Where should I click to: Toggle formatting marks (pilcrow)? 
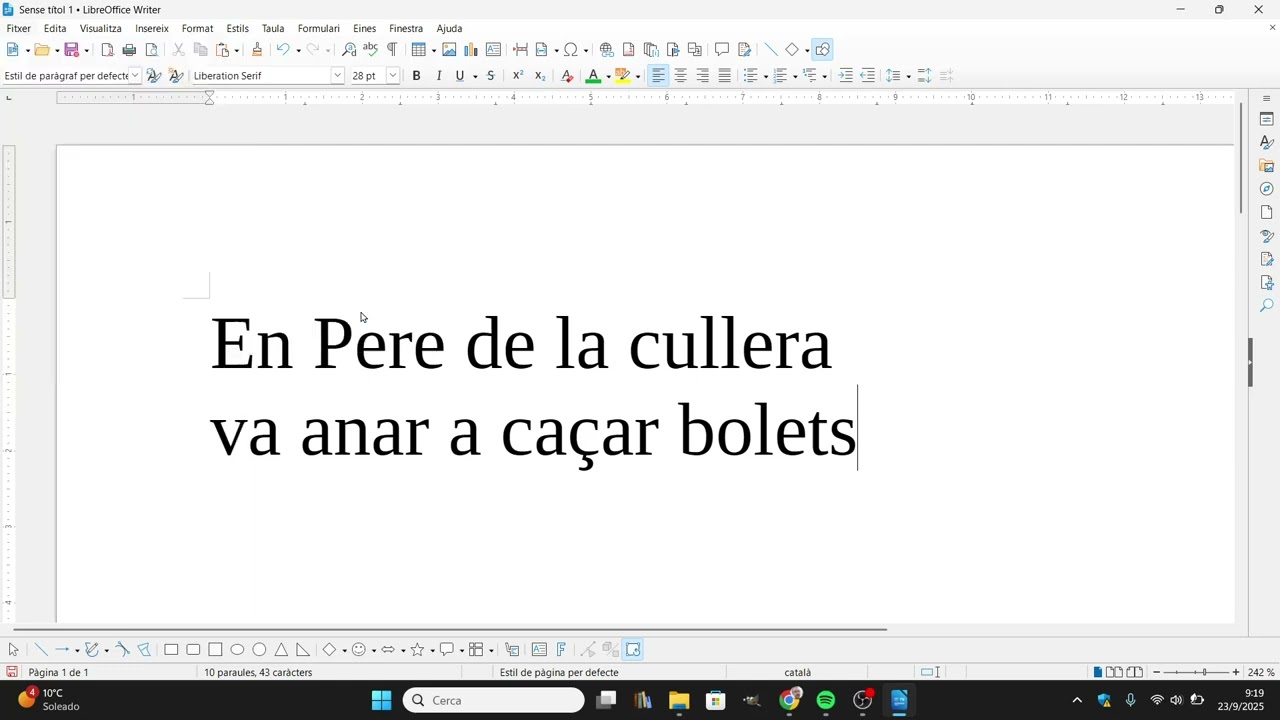pos(392,50)
